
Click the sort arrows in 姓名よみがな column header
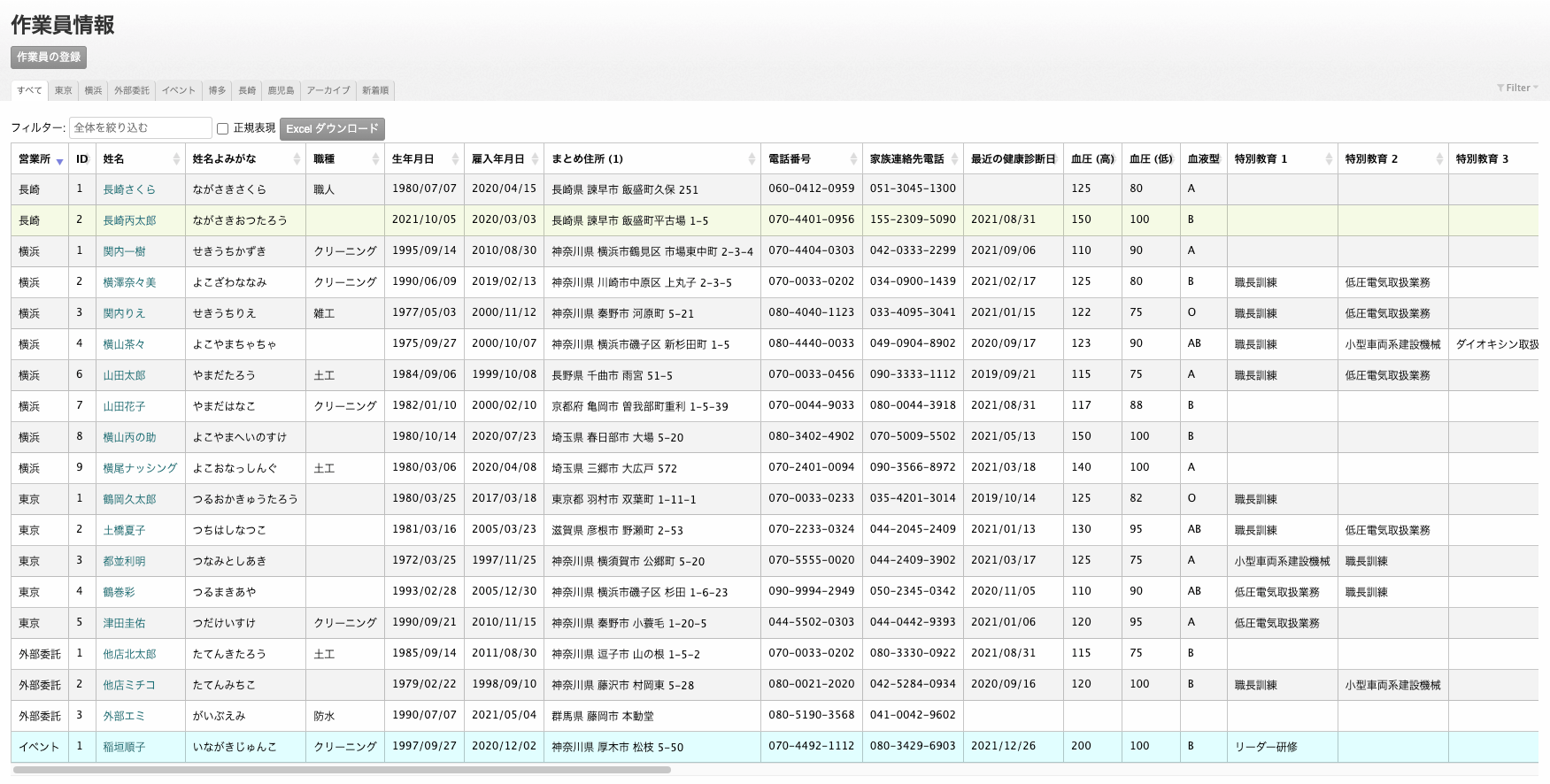[x=297, y=159]
